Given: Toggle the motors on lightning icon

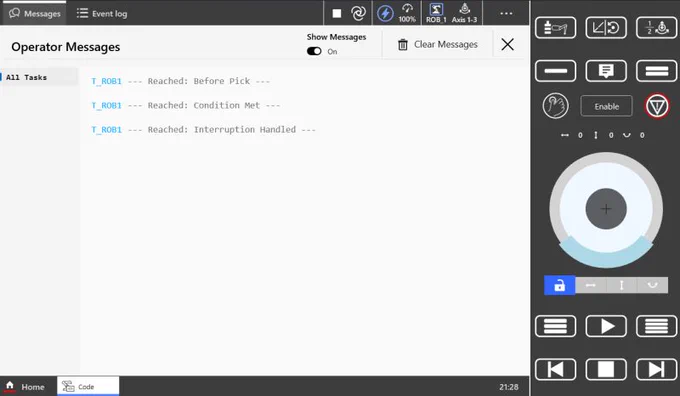Looking at the screenshot, I should 385,13.
